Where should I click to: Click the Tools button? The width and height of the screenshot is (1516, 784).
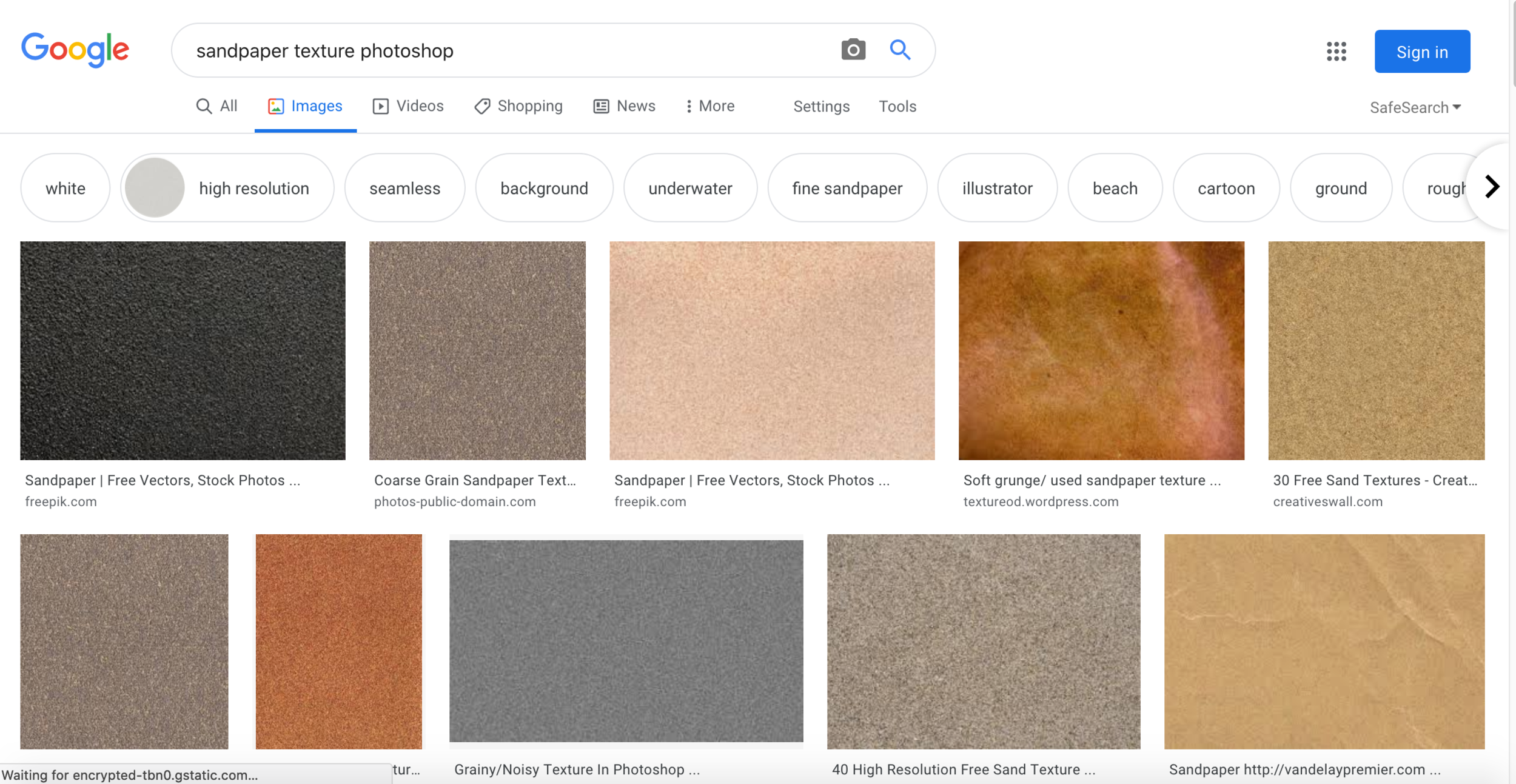897,107
